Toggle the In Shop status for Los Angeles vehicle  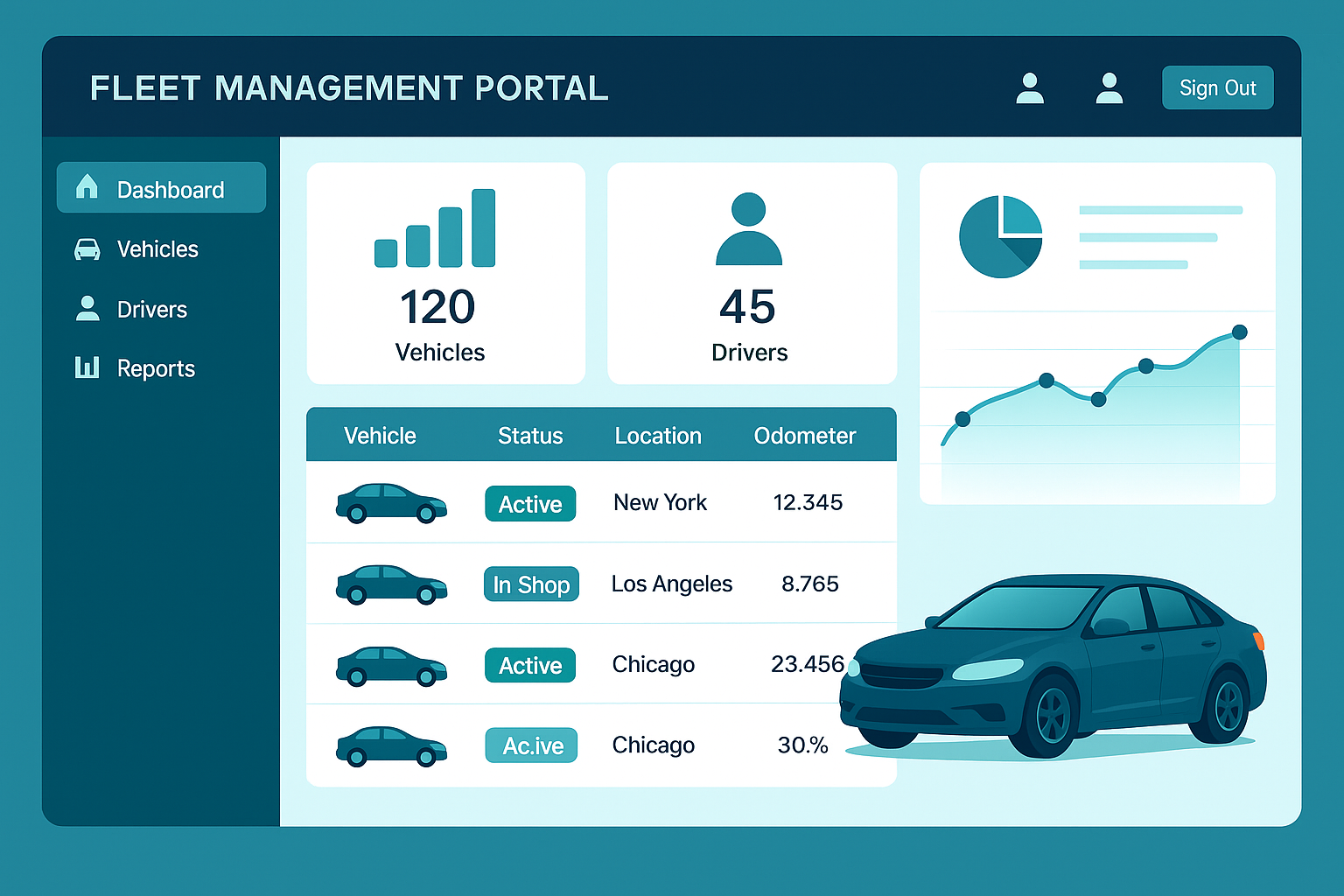click(x=531, y=584)
